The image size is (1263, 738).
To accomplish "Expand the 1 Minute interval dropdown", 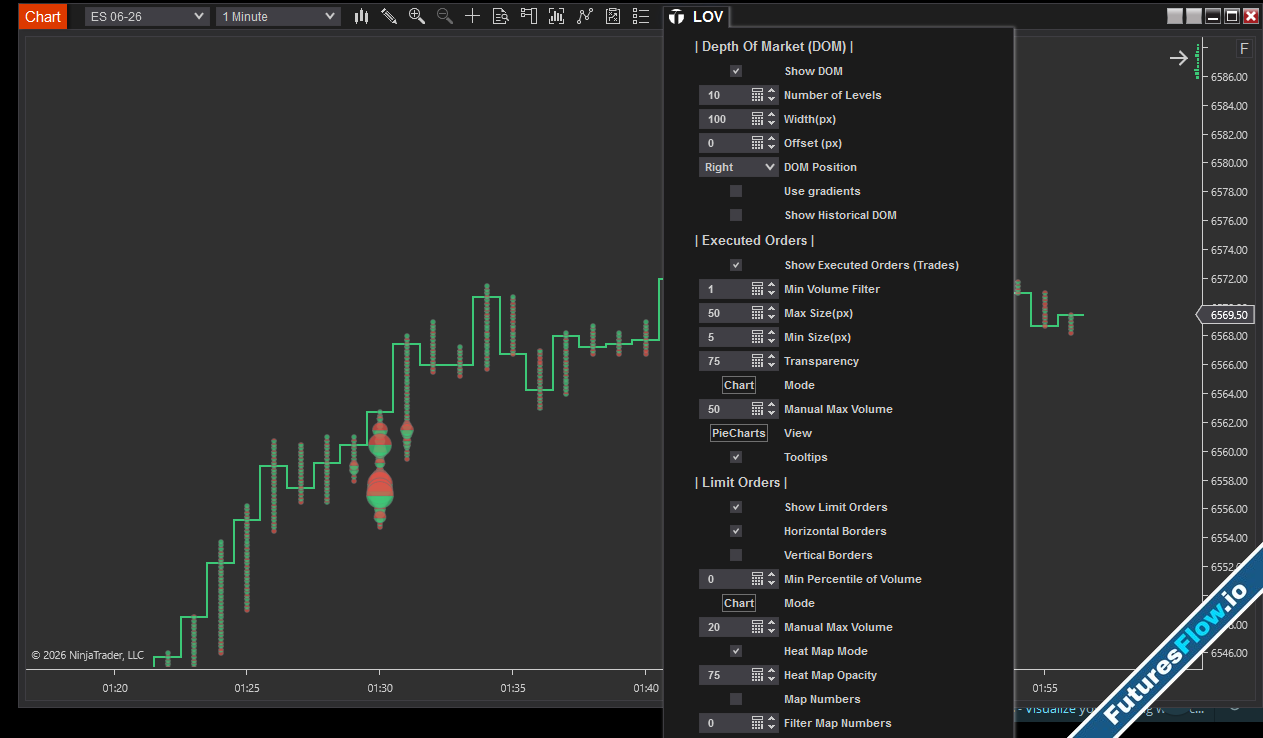I will [278, 16].
